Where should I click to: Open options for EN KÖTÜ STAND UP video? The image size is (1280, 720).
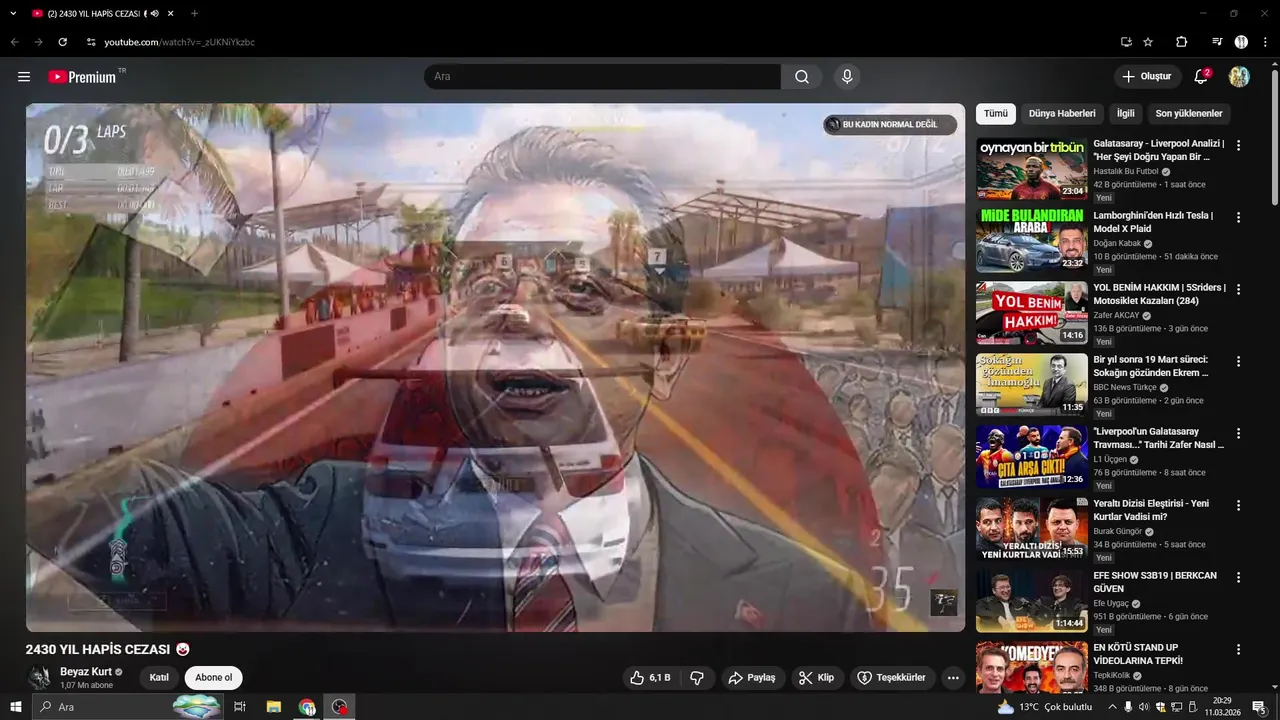tap(1239, 649)
